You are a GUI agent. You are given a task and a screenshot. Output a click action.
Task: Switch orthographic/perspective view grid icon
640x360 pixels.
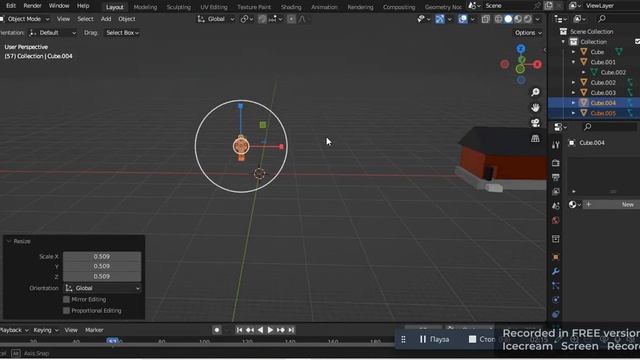coord(535,138)
